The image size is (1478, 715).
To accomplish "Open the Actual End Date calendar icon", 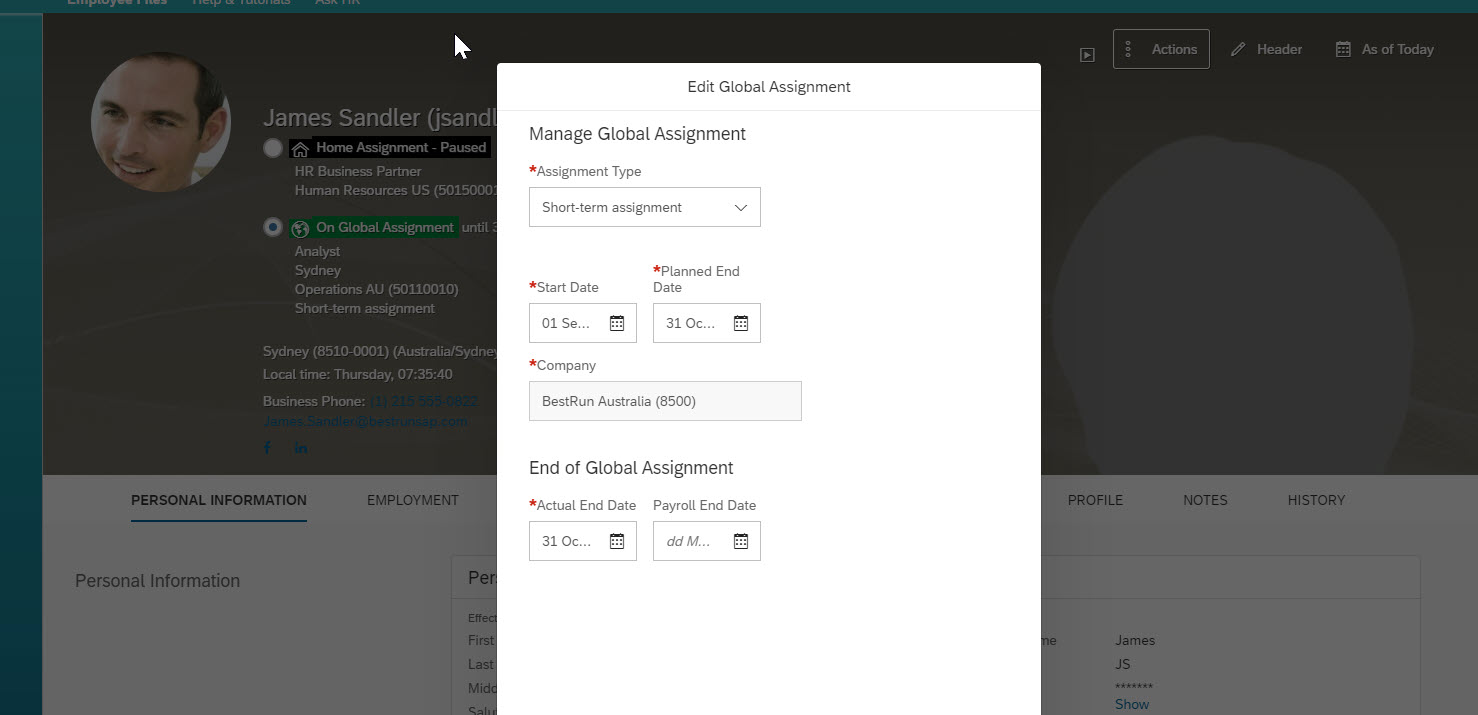I will [x=617, y=541].
